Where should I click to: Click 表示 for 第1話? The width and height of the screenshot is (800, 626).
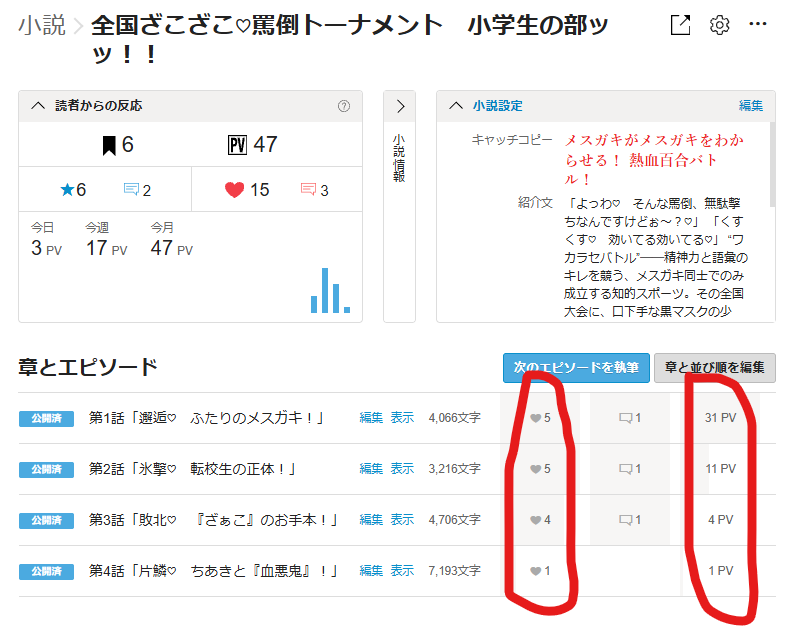(402, 418)
